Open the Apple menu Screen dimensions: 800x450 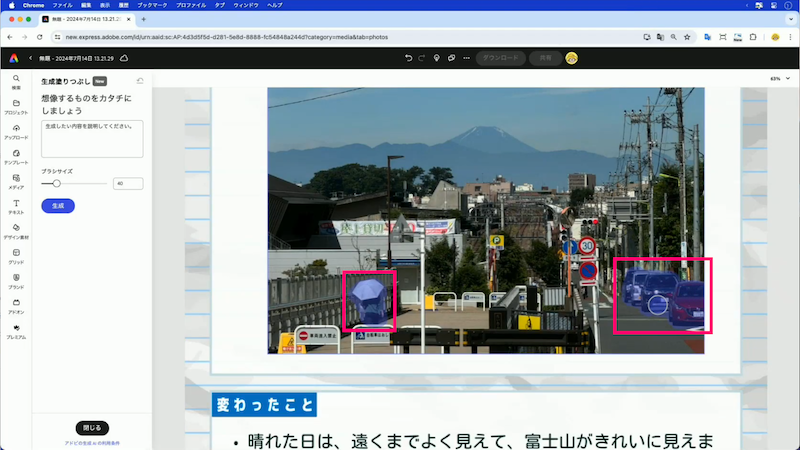click(x=12, y=5)
